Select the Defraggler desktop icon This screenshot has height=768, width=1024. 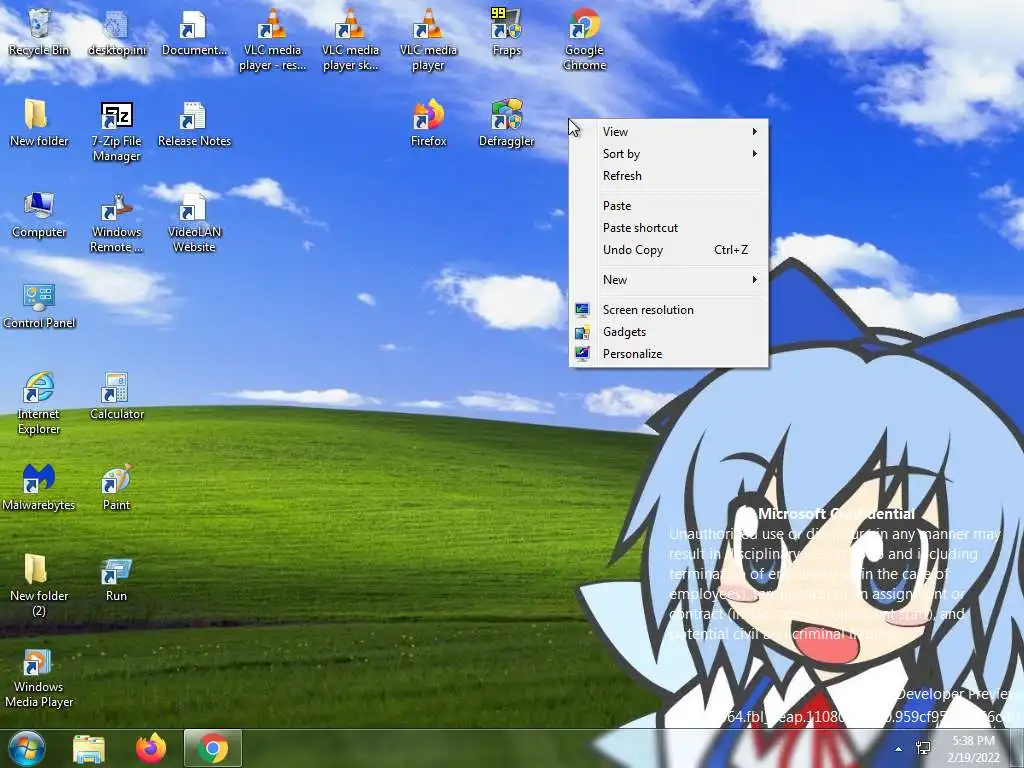[x=507, y=123]
